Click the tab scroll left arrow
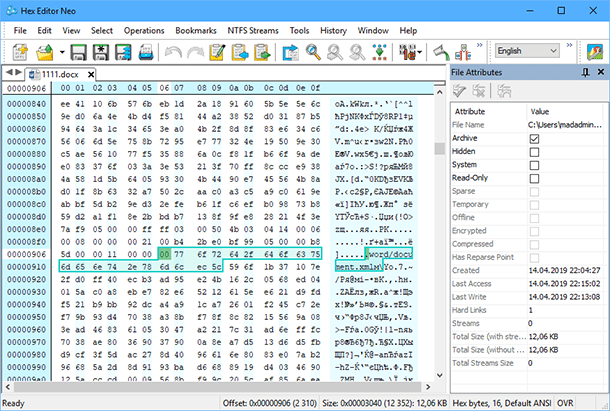610x411 pixels. (x=10, y=72)
